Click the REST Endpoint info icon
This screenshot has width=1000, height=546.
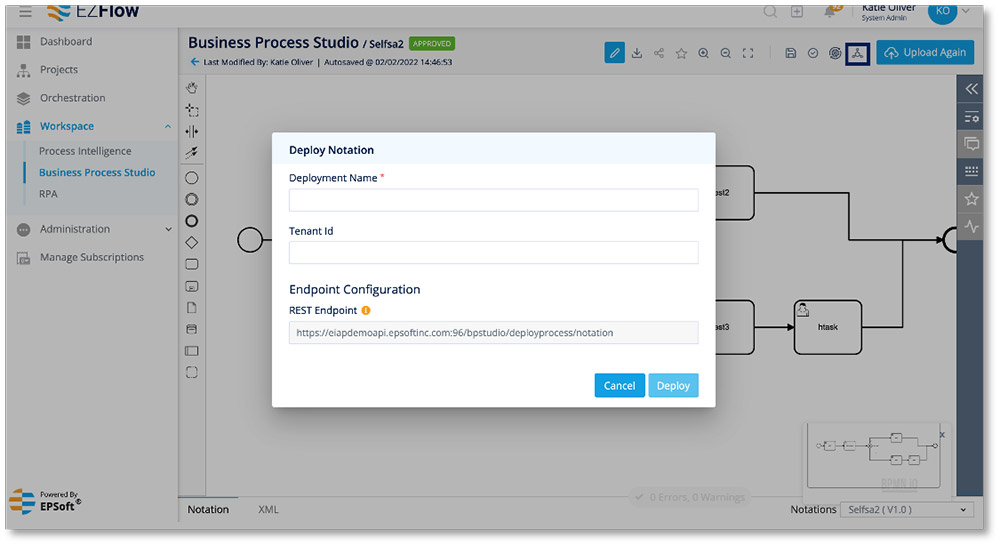(x=365, y=311)
